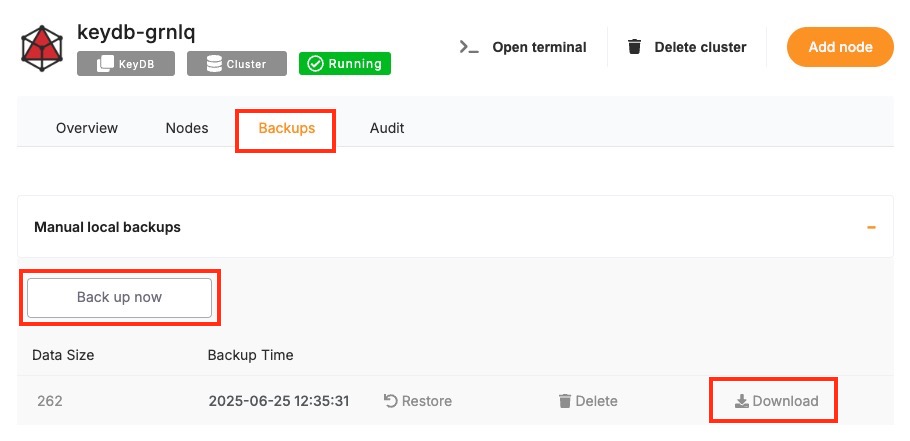This screenshot has height=441, width=910.
Task: Click the database icon in Cluster badge
Action: [214, 64]
